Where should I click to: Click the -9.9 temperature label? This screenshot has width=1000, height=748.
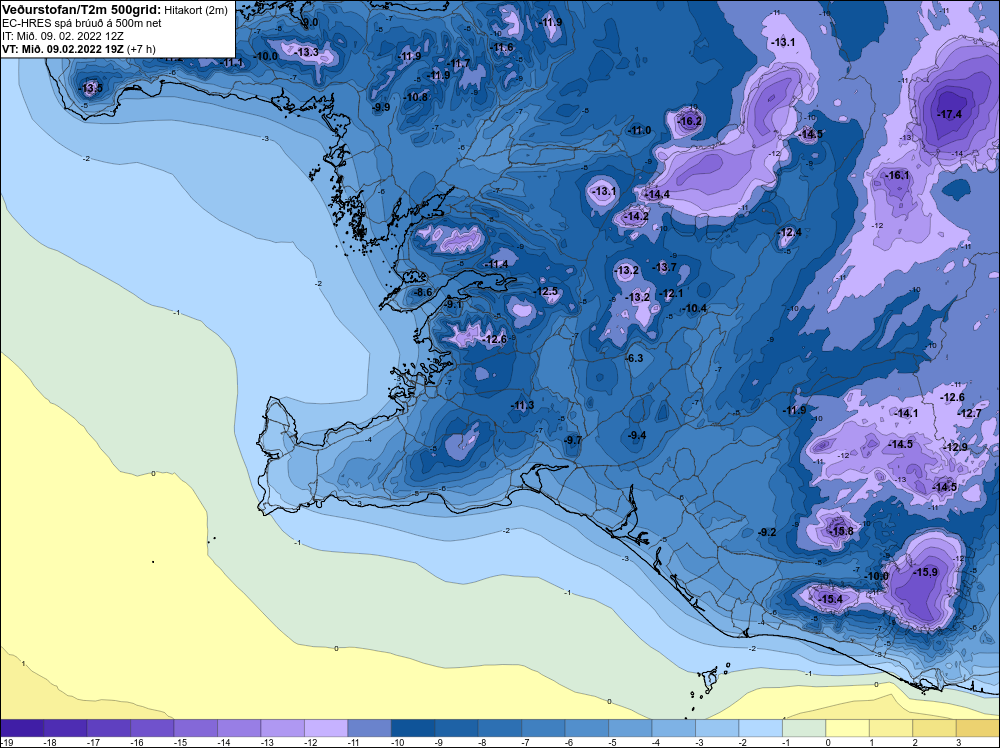(381, 107)
